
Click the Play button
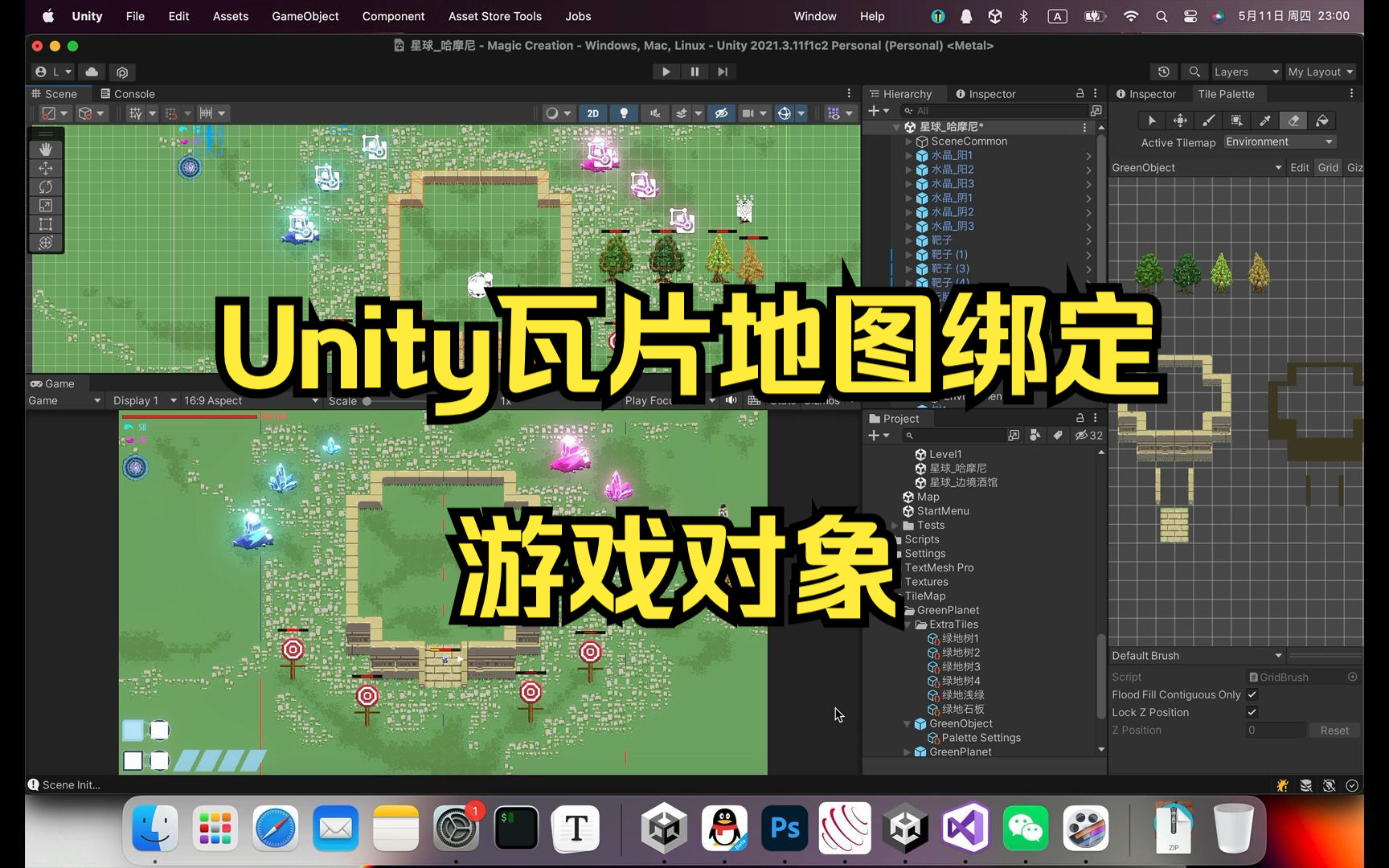[x=666, y=72]
